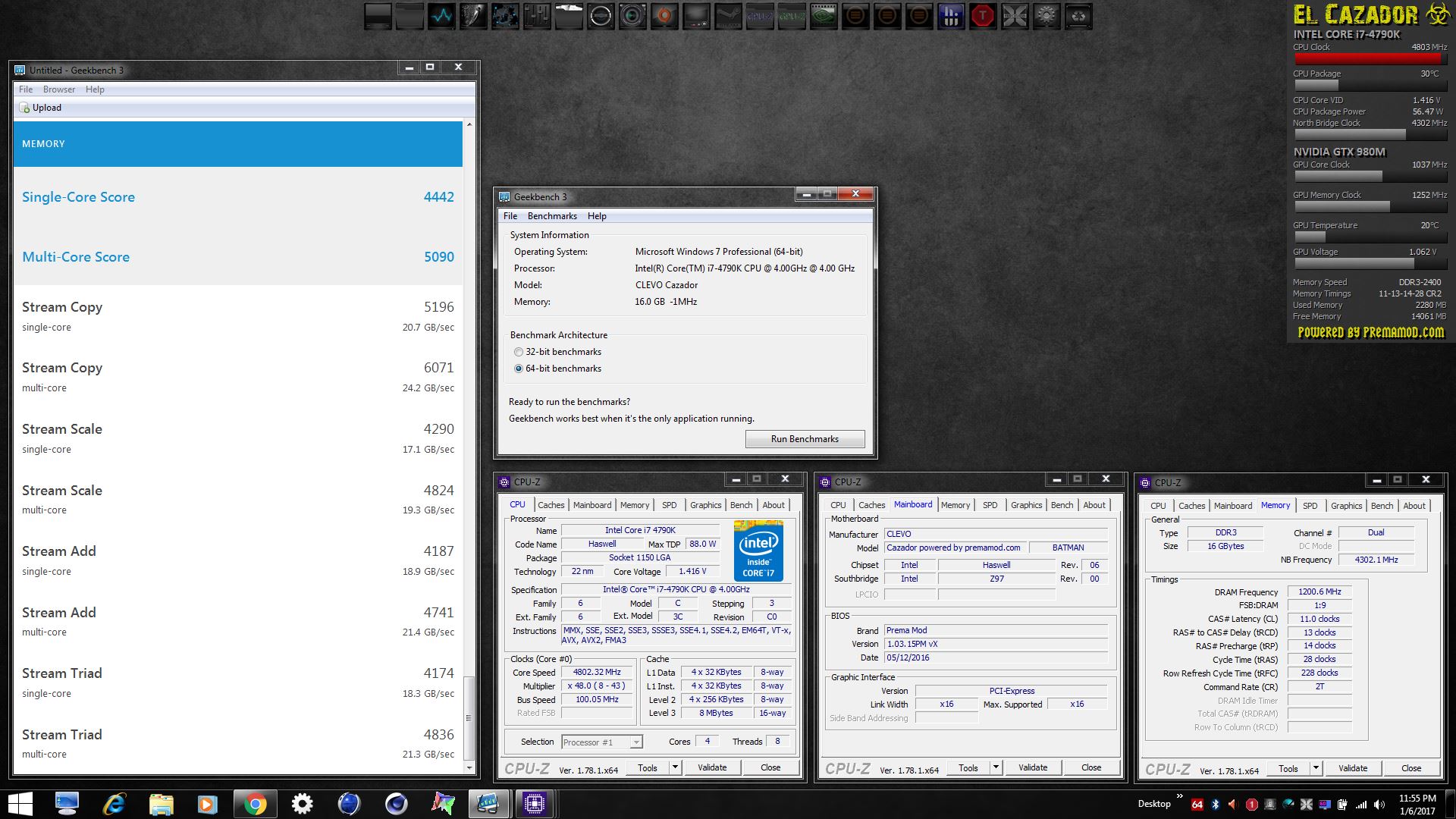This screenshot has height=819, width=1456.
Task: Switch to SPD tab in first CPU-Z window
Action: [669, 505]
